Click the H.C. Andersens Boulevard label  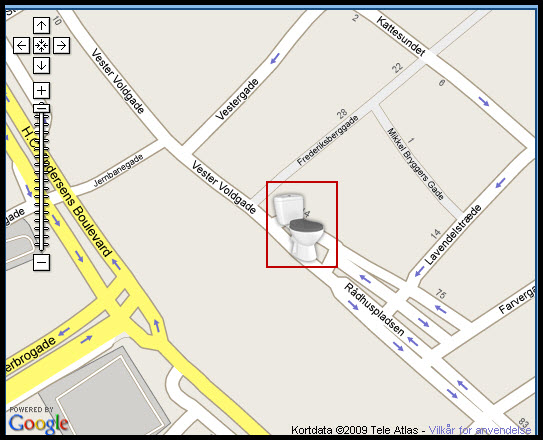[66, 192]
